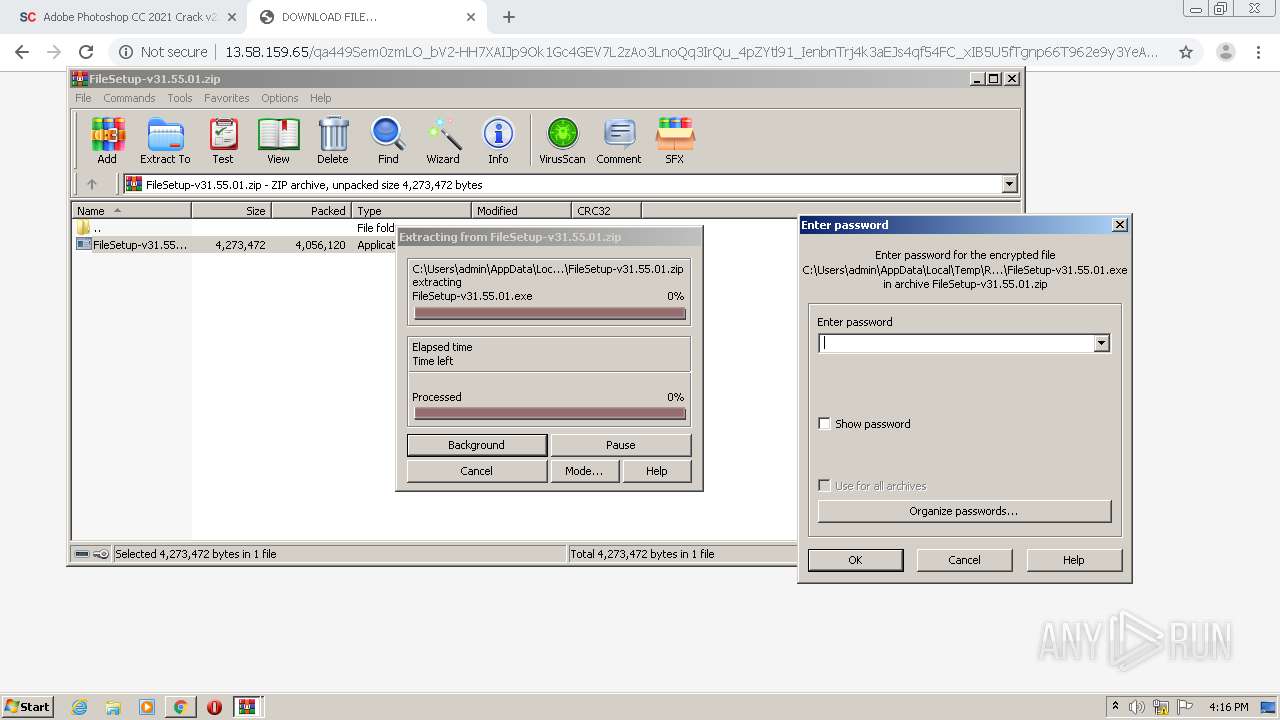Reload the browser page
The width and height of the screenshot is (1280, 720).
point(86,52)
